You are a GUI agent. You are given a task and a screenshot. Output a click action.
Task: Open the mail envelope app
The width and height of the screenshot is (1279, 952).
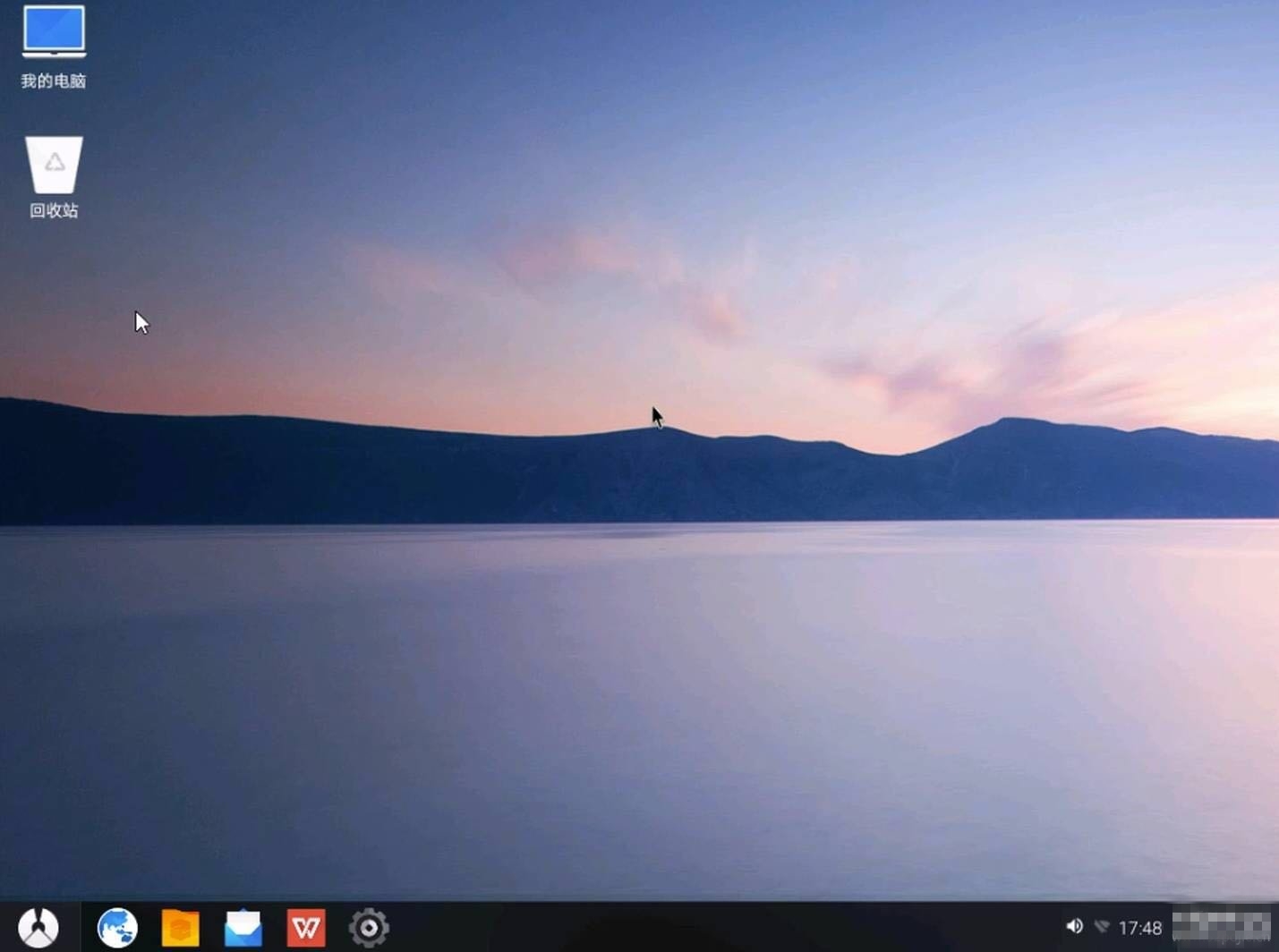243,927
